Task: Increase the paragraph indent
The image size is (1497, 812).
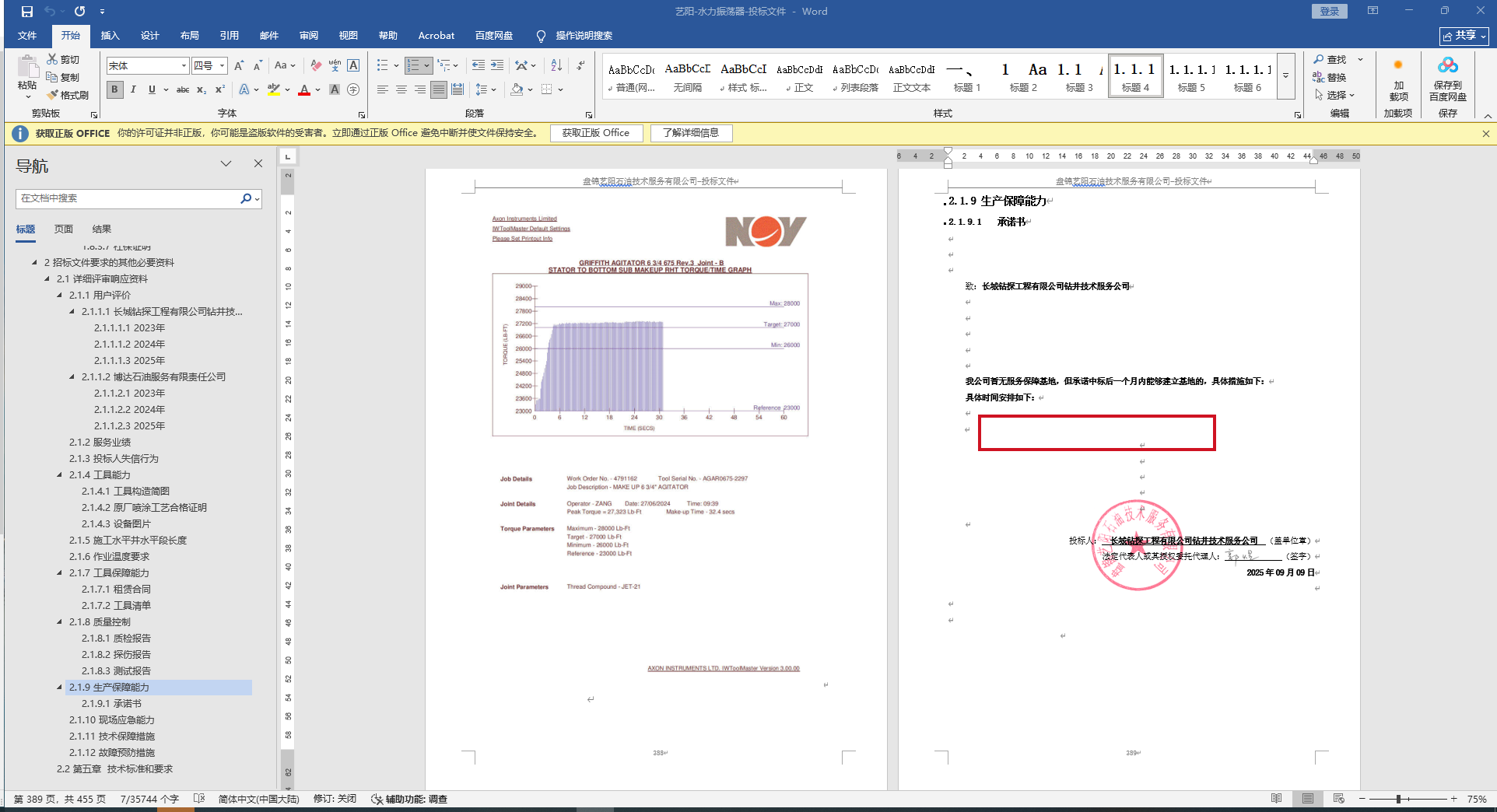Action: click(497, 66)
